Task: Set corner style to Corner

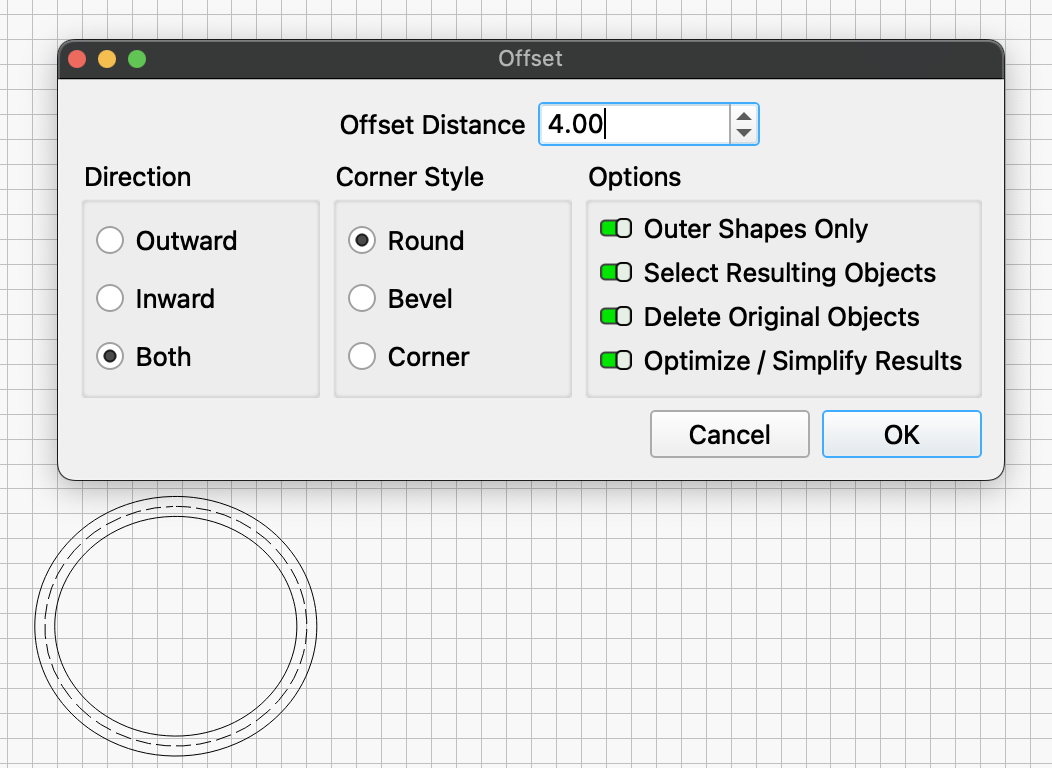Action: coord(362,357)
